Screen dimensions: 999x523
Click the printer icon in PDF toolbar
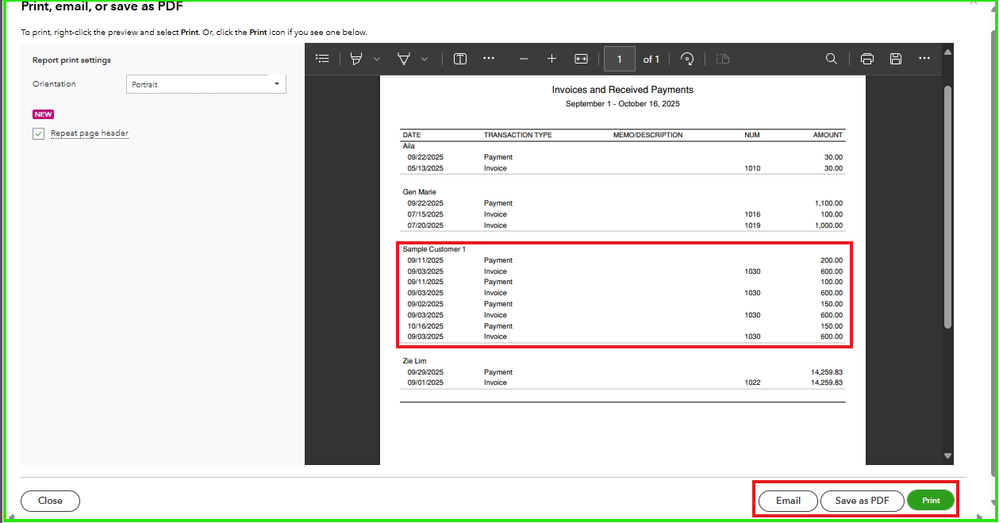[867, 60]
